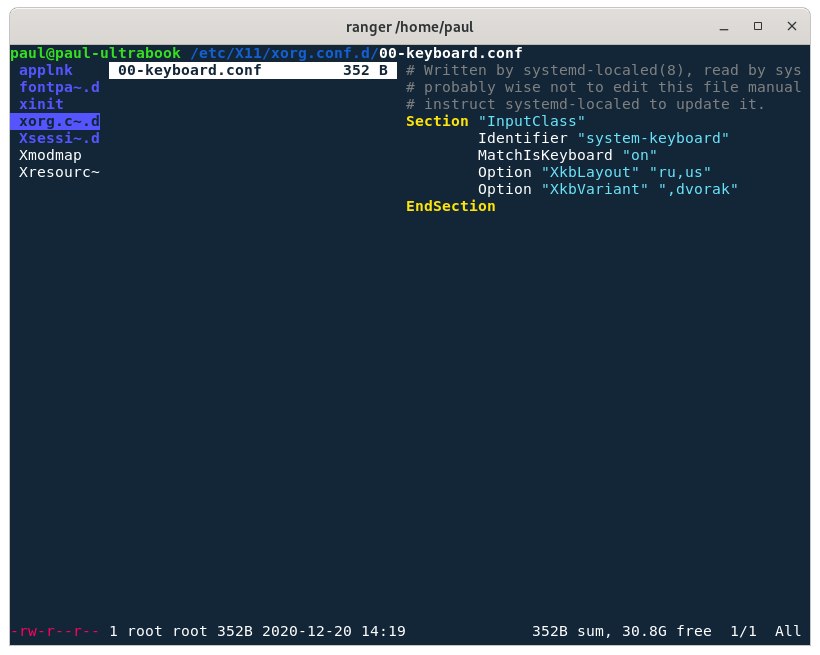Click the 1/1 position indicator
820x655 pixels.
pyautogui.click(x=743, y=631)
